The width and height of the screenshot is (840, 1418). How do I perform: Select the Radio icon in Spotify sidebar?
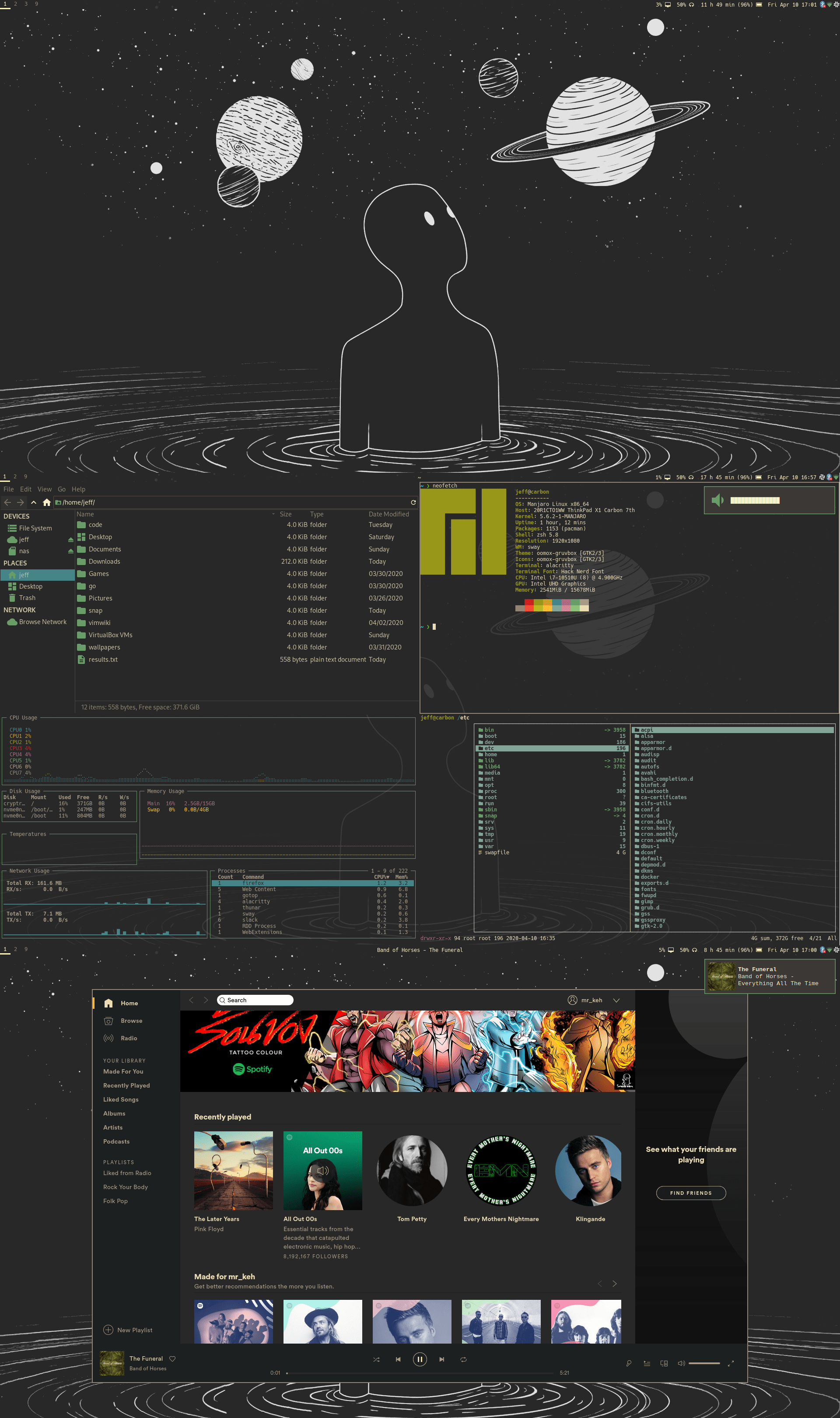pos(108,1038)
